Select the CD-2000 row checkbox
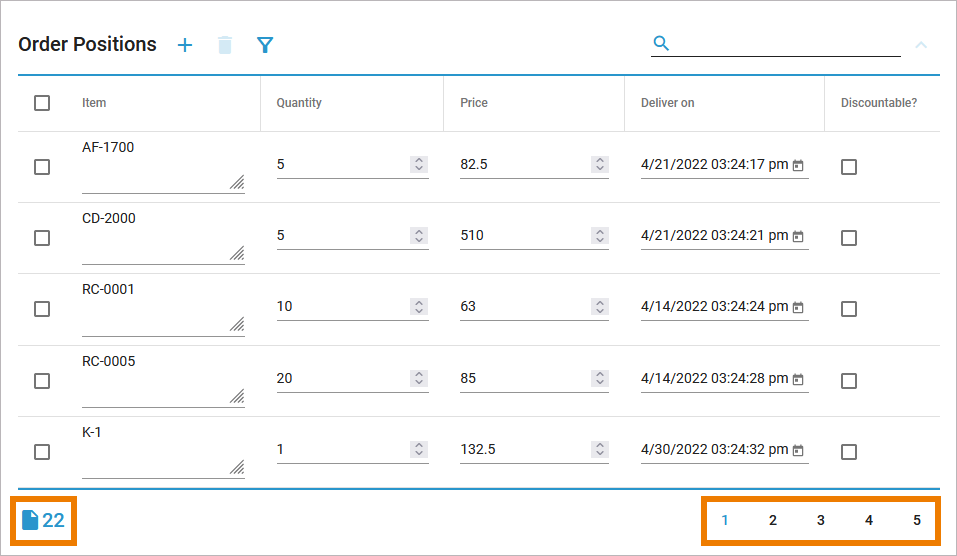 coord(42,238)
